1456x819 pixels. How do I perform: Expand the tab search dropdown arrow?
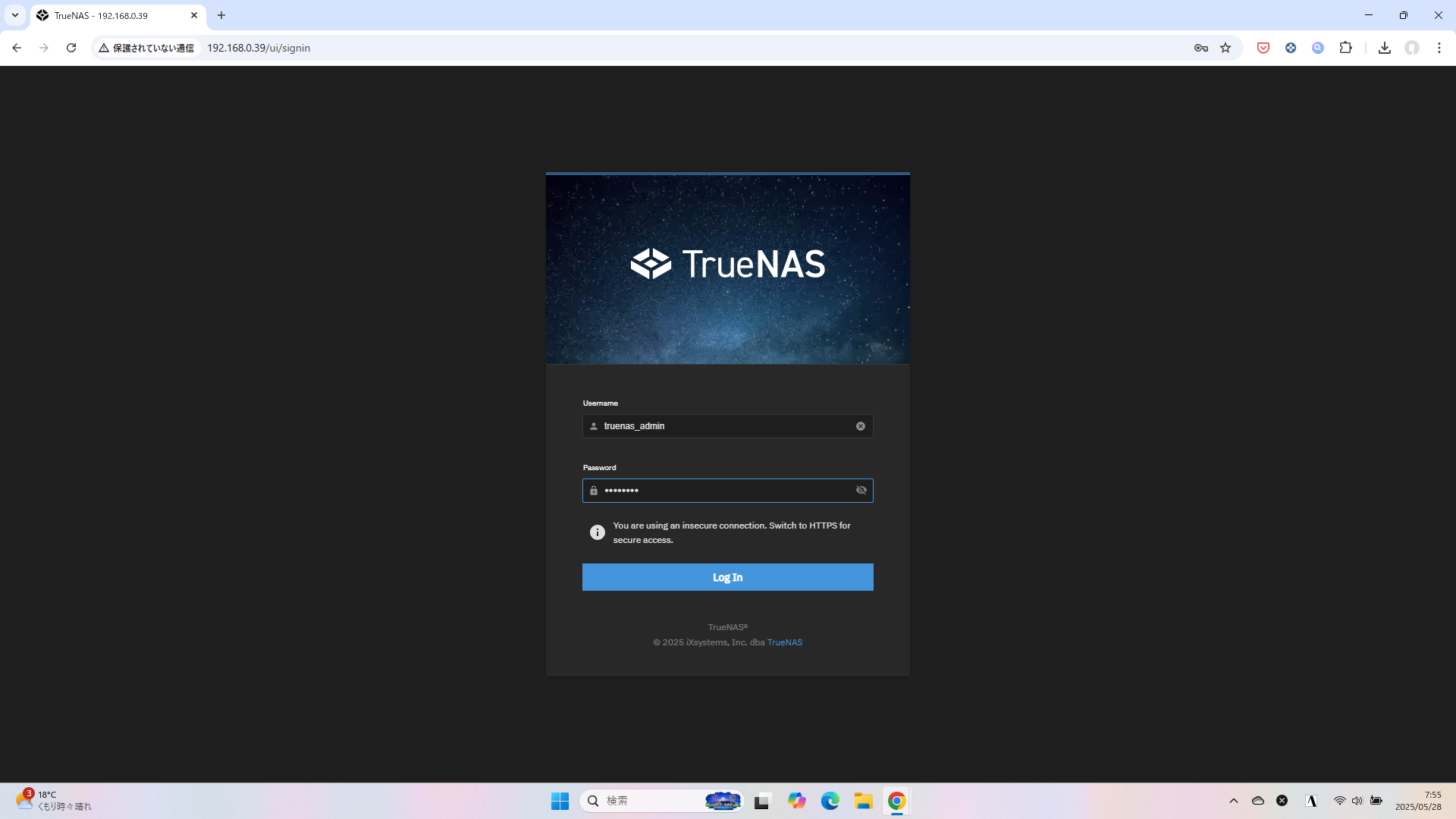click(14, 15)
